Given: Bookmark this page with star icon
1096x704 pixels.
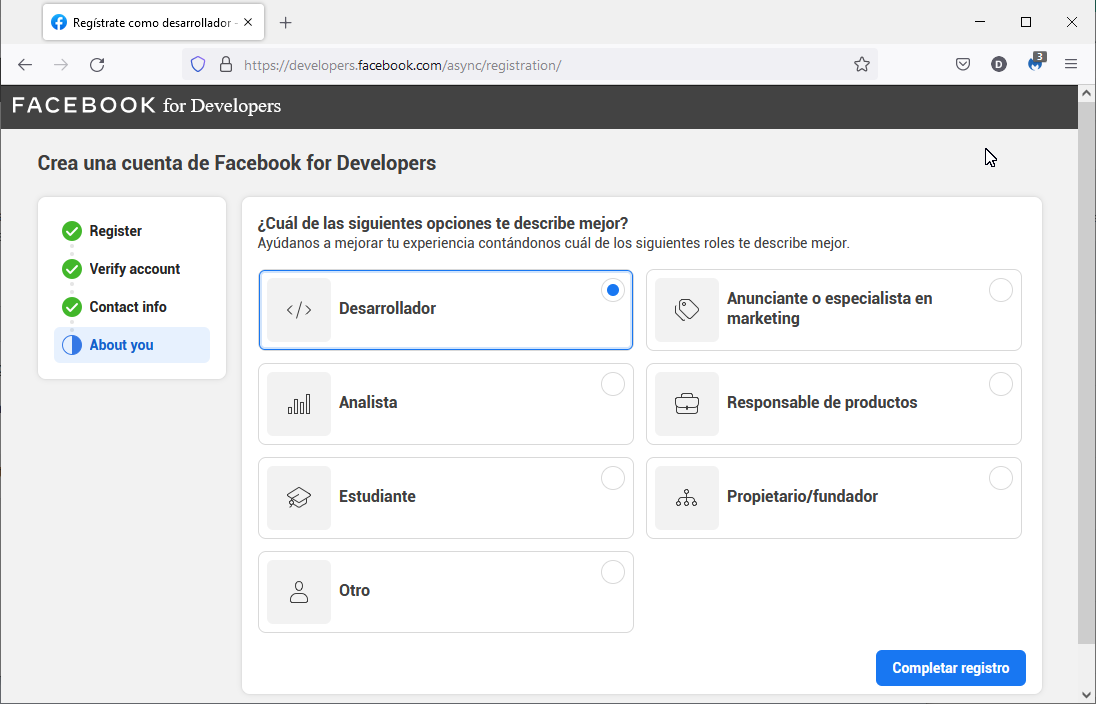Looking at the screenshot, I should (862, 65).
